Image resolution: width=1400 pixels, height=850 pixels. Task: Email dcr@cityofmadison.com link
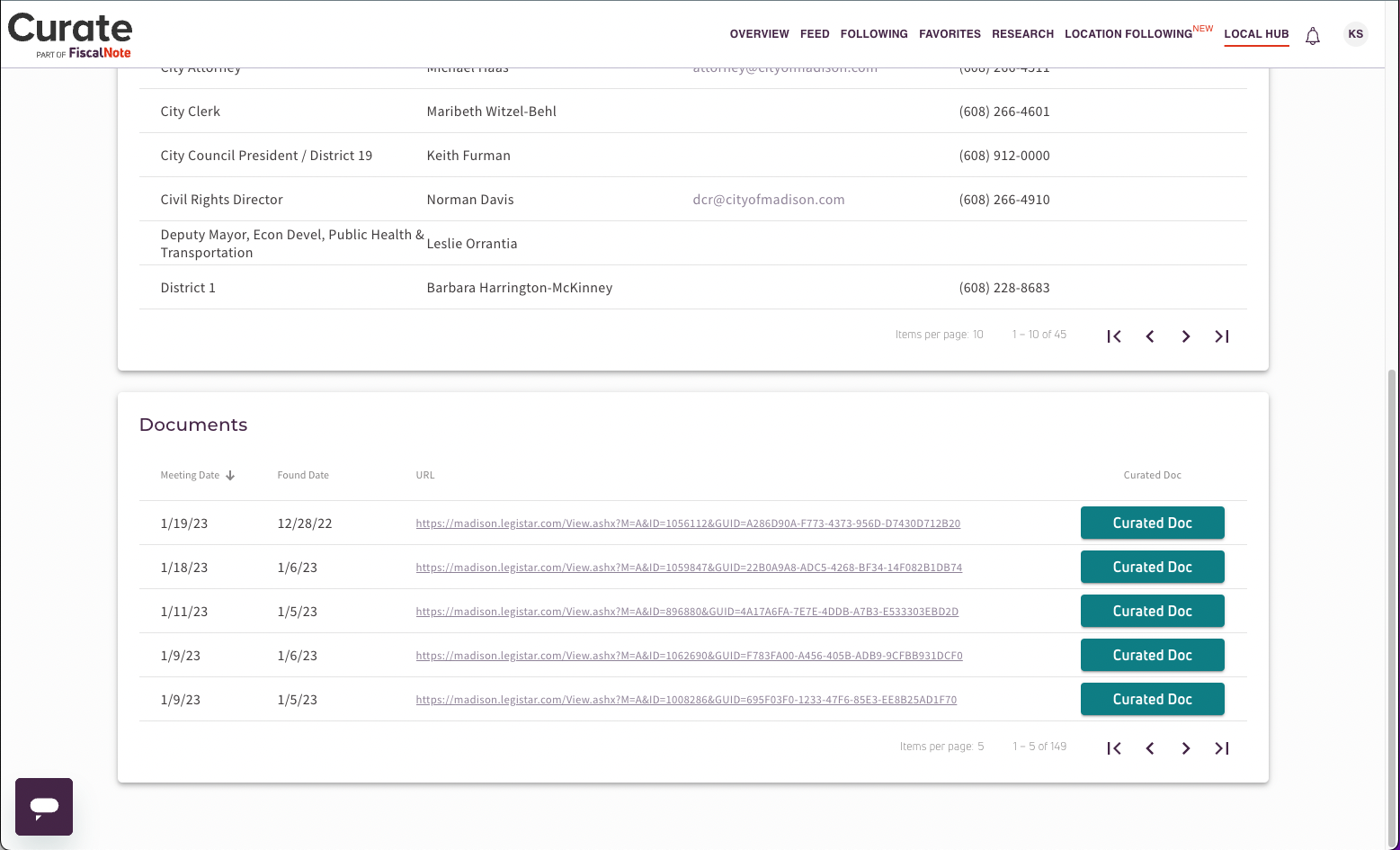click(x=769, y=200)
